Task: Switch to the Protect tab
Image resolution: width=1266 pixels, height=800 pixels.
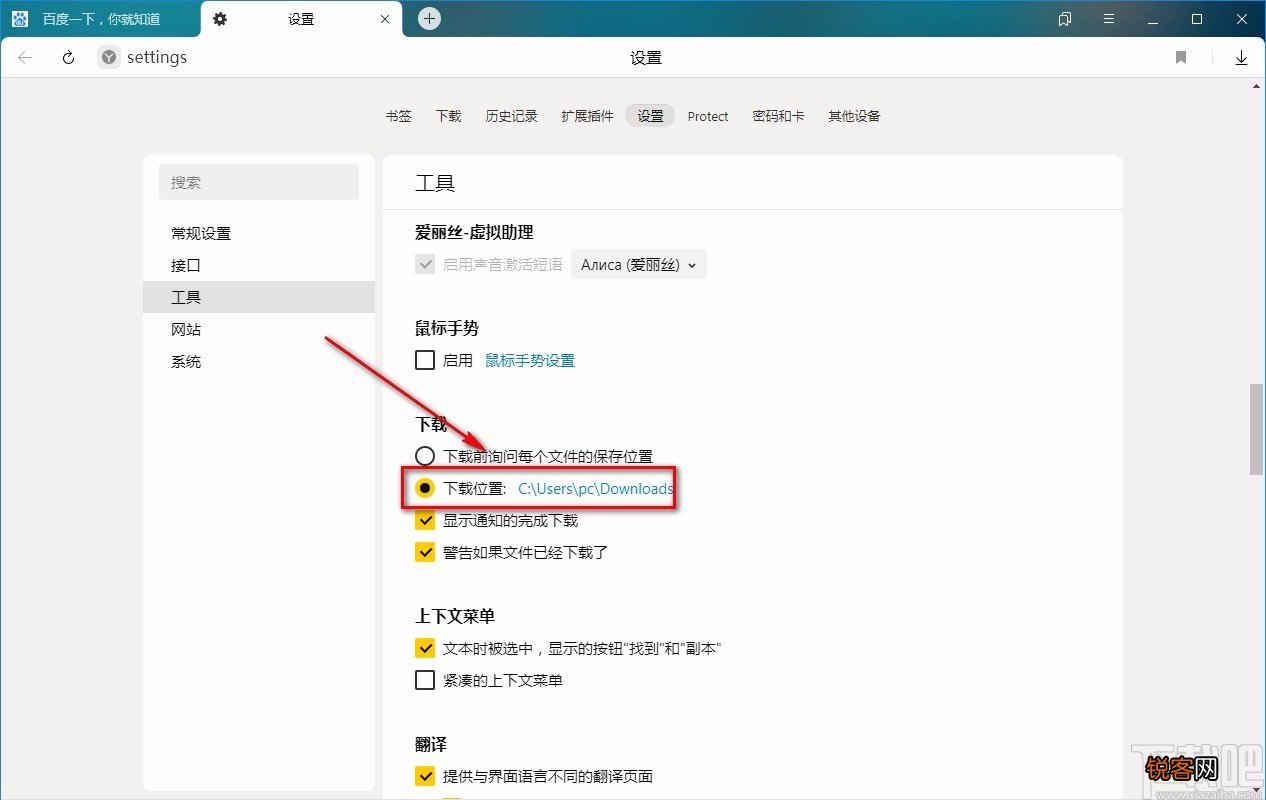Action: [x=708, y=116]
